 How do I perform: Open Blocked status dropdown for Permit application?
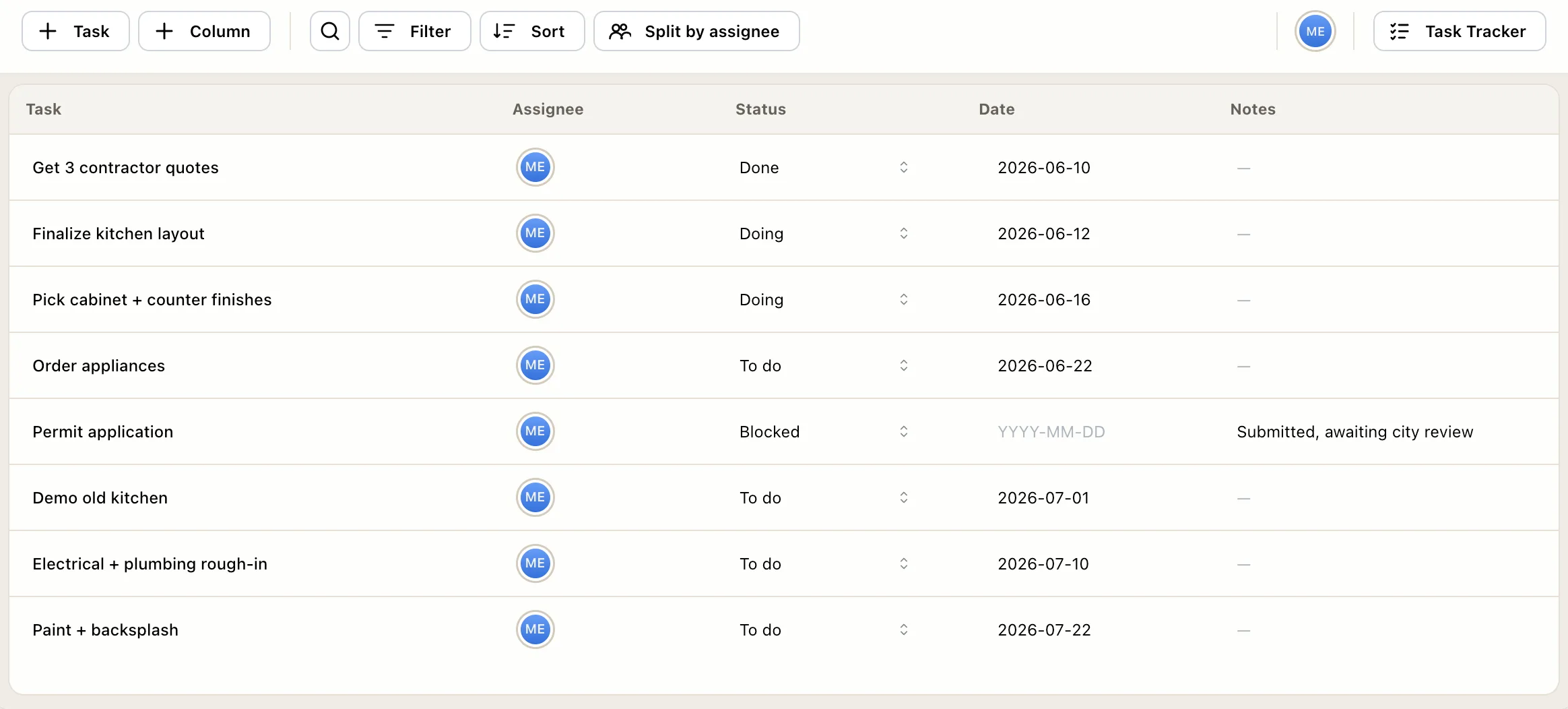click(824, 431)
